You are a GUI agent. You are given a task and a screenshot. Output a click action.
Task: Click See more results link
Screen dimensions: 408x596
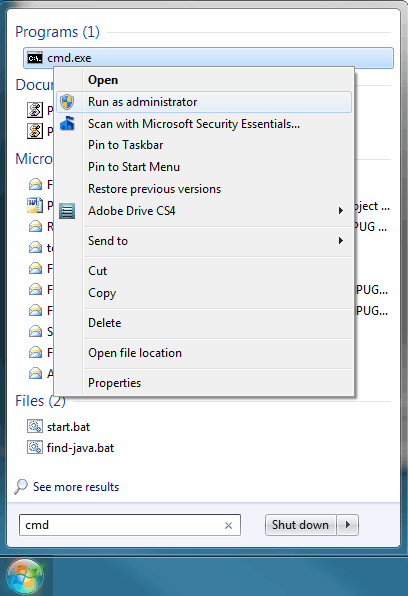(76, 487)
